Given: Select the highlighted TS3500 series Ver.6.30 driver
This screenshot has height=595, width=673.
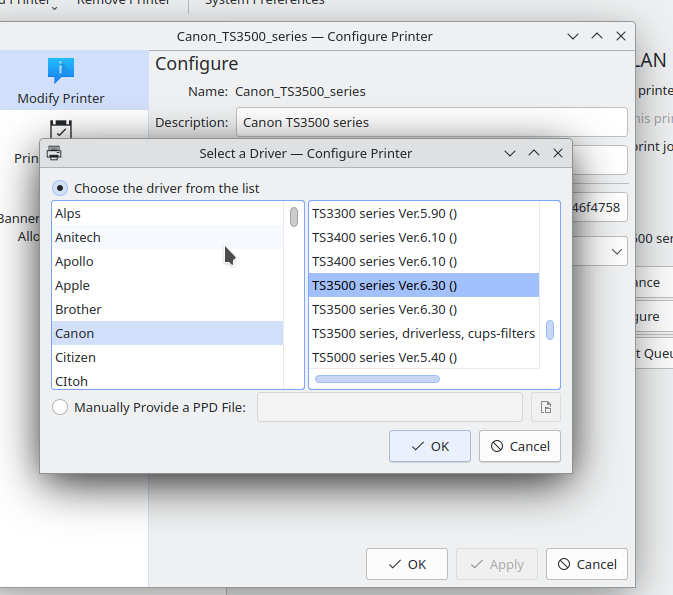Looking at the screenshot, I should click(x=424, y=285).
